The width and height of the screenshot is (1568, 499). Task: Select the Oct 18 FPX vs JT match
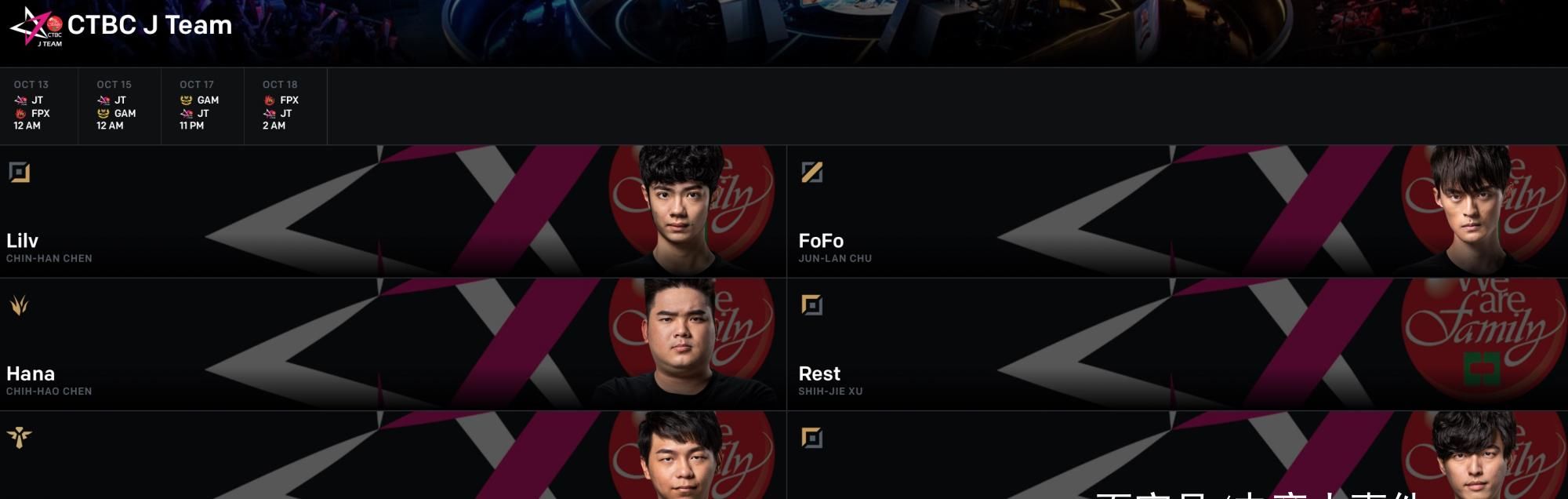coord(286,105)
